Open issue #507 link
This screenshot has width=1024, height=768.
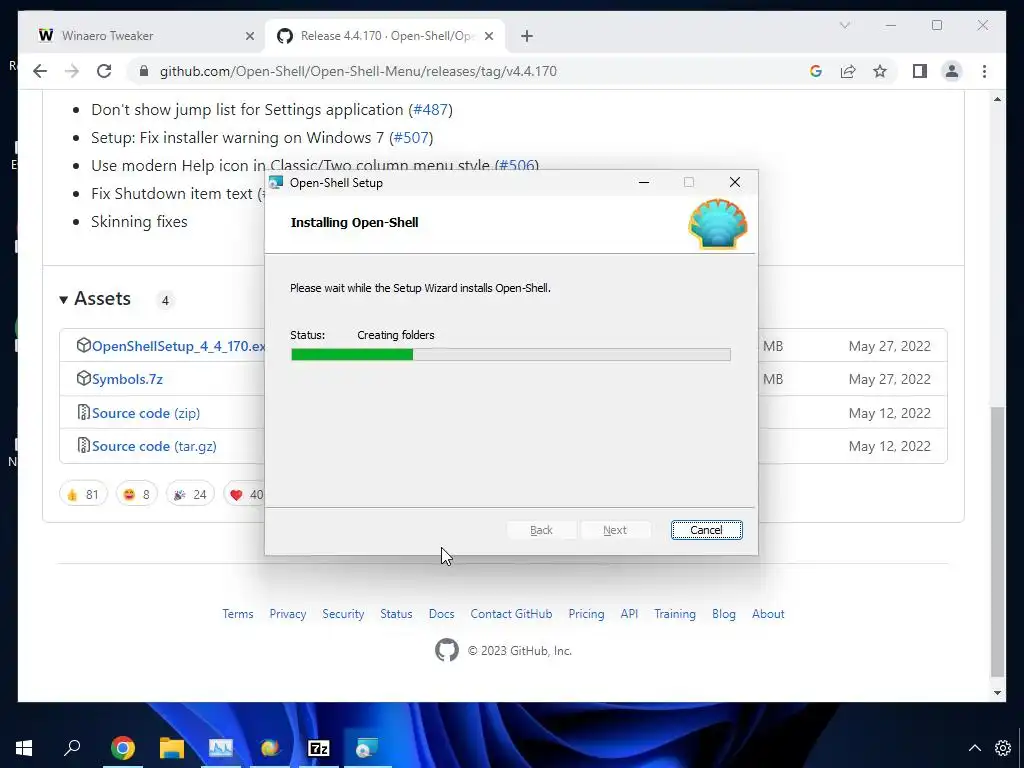coord(411,138)
